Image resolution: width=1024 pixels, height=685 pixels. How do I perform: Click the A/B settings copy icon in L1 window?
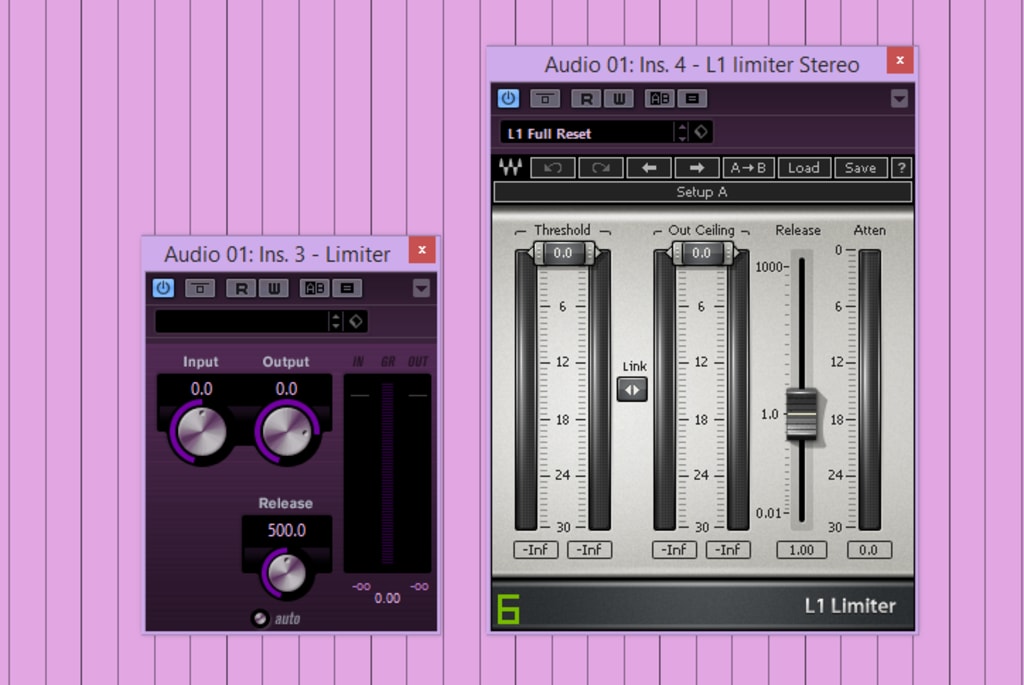(x=692, y=99)
